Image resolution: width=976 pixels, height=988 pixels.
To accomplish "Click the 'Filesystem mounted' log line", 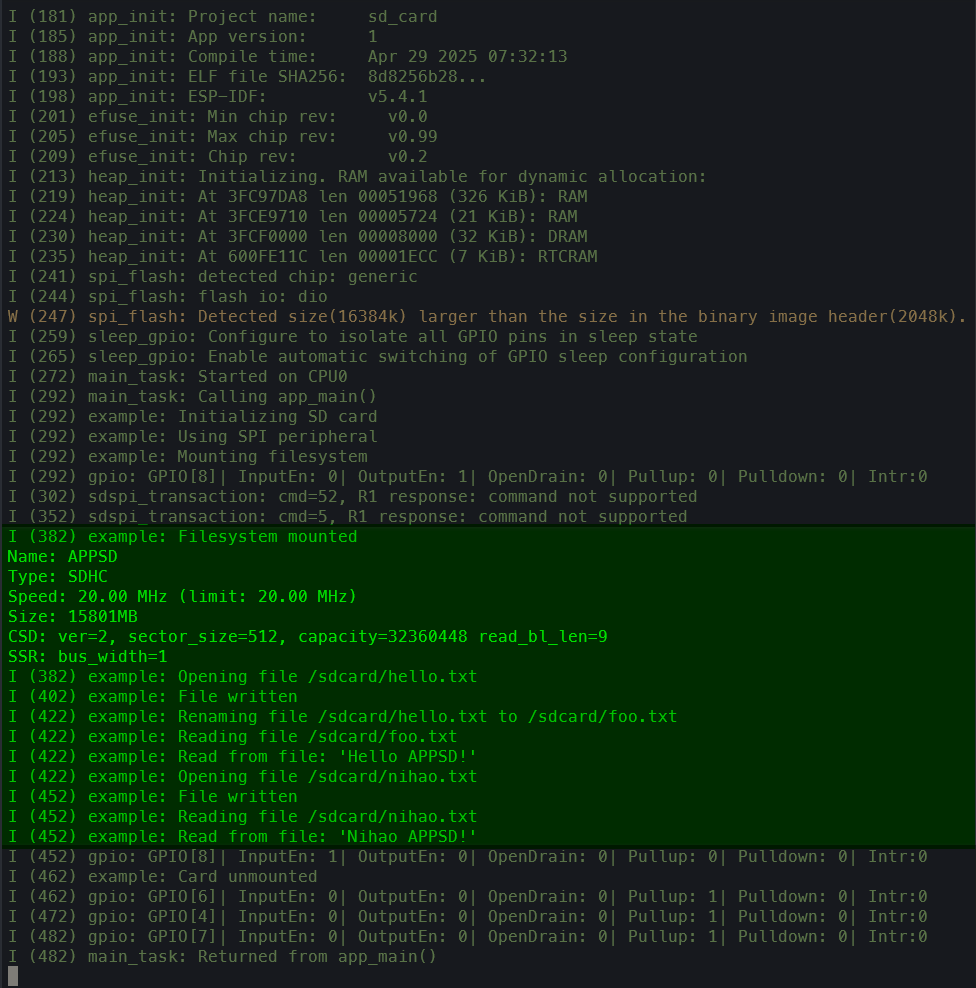I will point(182,537).
